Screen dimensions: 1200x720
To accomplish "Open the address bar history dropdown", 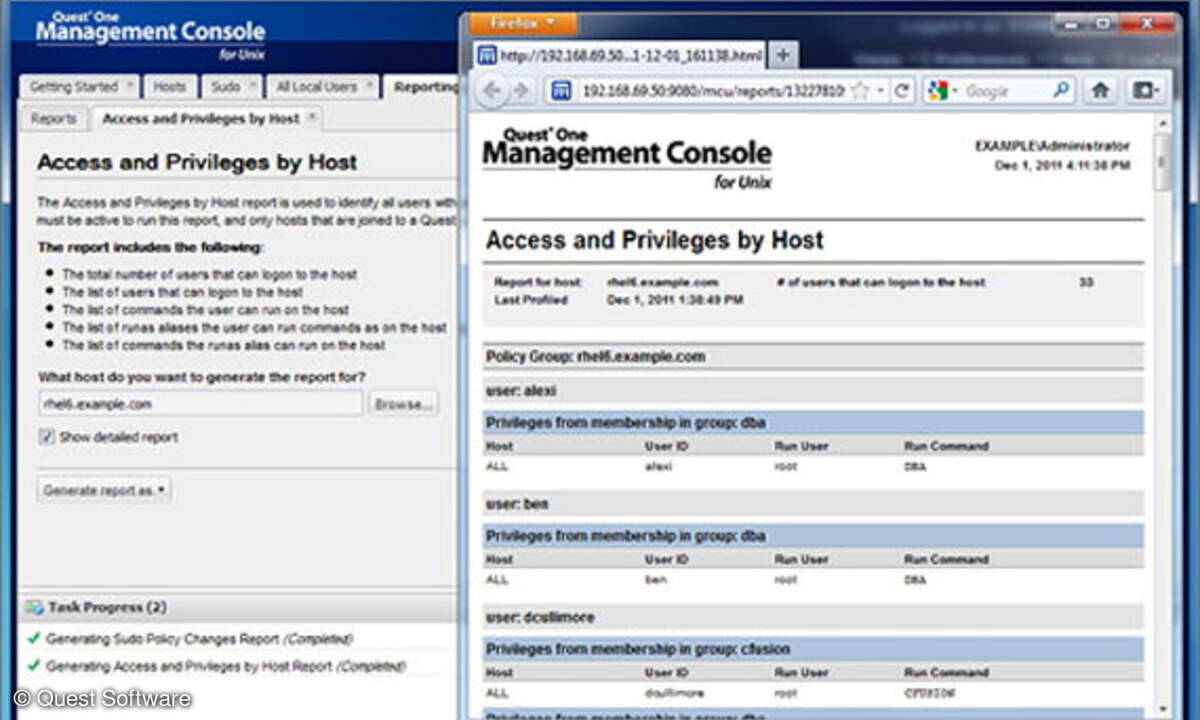I will click(880, 91).
